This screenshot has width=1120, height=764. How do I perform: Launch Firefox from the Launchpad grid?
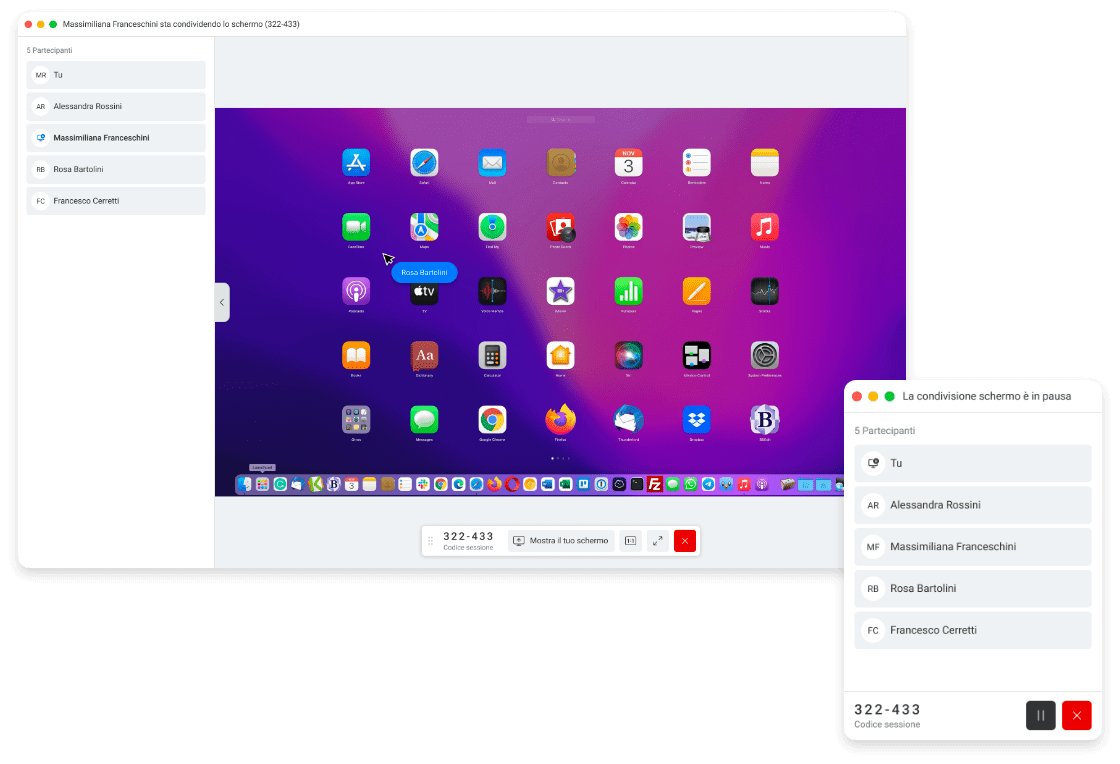(x=561, y=420)
